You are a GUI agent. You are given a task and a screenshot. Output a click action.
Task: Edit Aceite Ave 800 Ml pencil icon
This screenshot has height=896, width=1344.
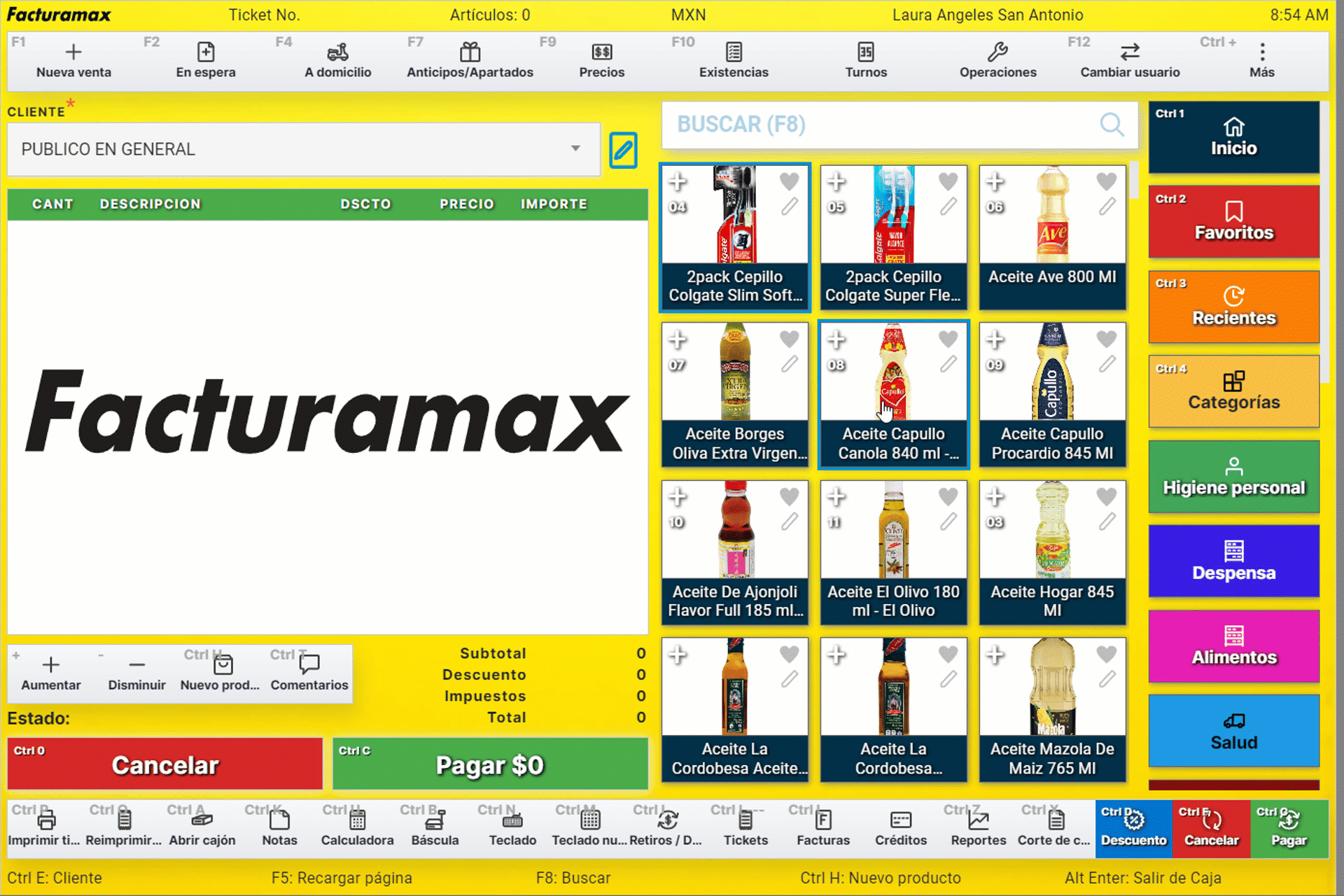tap(1107, 206)
